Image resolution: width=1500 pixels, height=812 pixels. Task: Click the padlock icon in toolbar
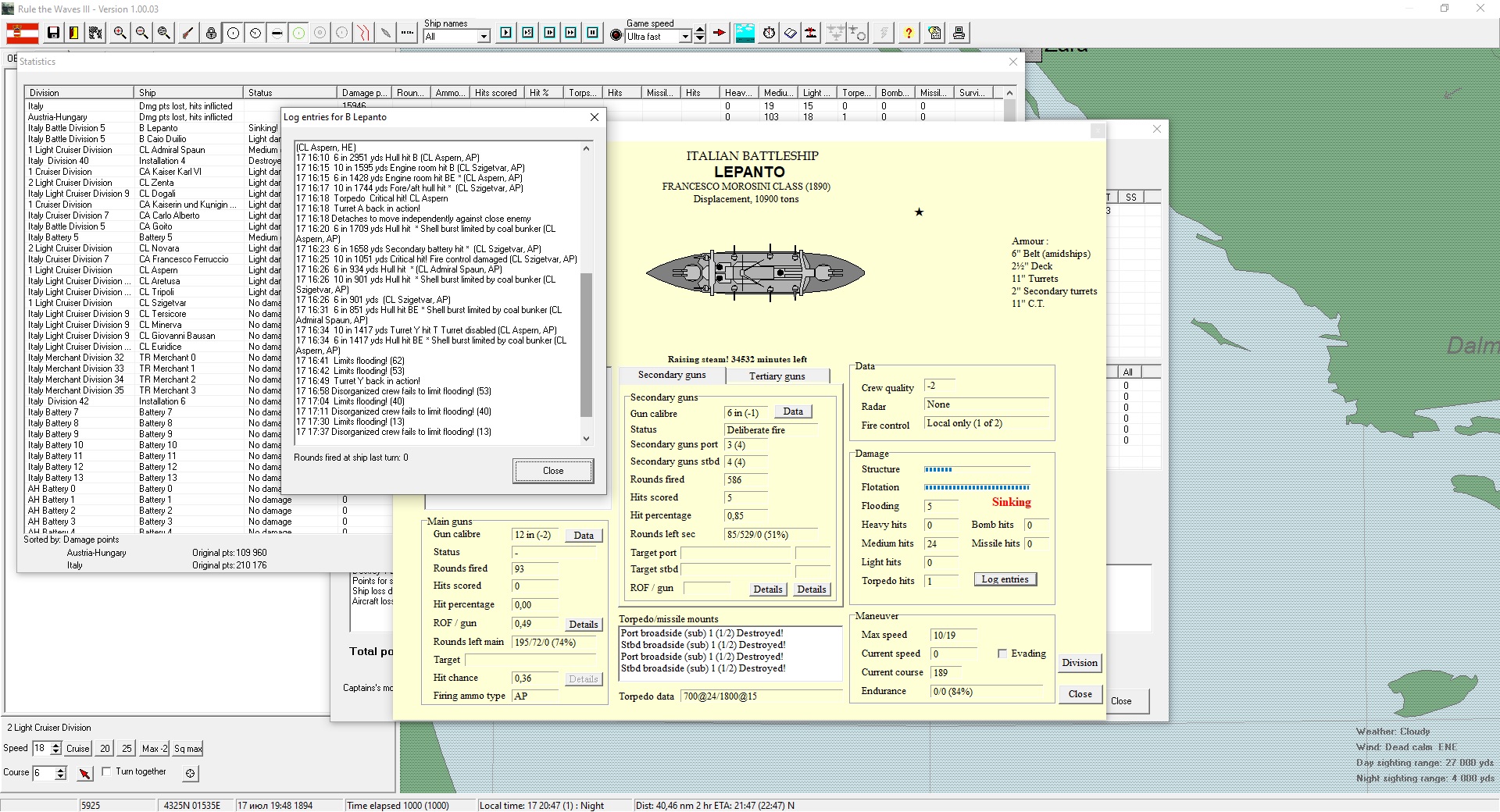[x=211, y=33]
